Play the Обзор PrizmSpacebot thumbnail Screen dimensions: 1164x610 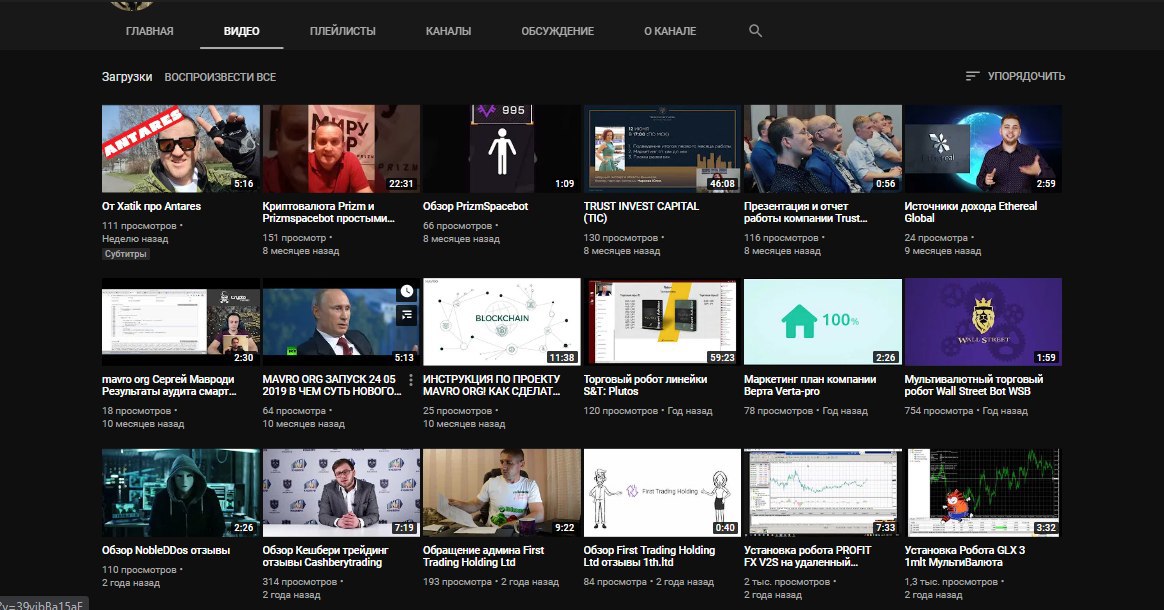point(501,148)
